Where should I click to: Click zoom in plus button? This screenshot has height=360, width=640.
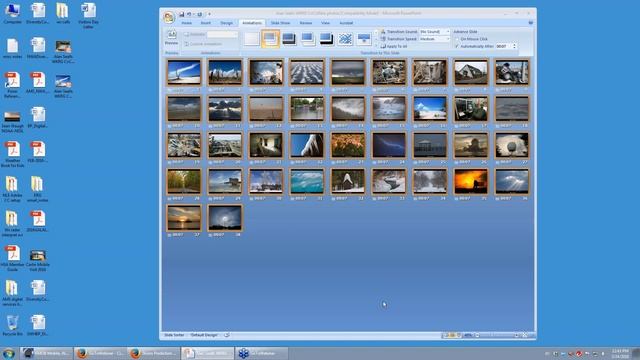pyautogui.click(x=516, y=335)
